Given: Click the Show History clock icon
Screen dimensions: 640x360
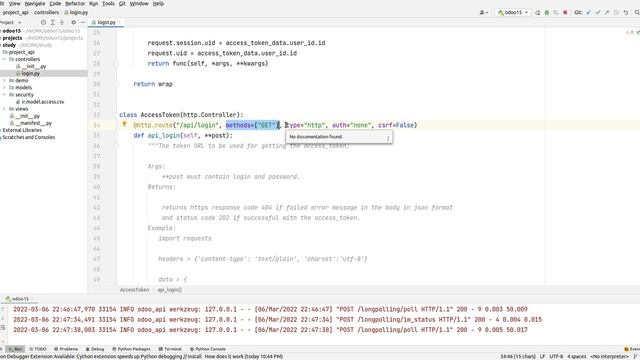Looking at the screenshot, I should tap(616, 13).
